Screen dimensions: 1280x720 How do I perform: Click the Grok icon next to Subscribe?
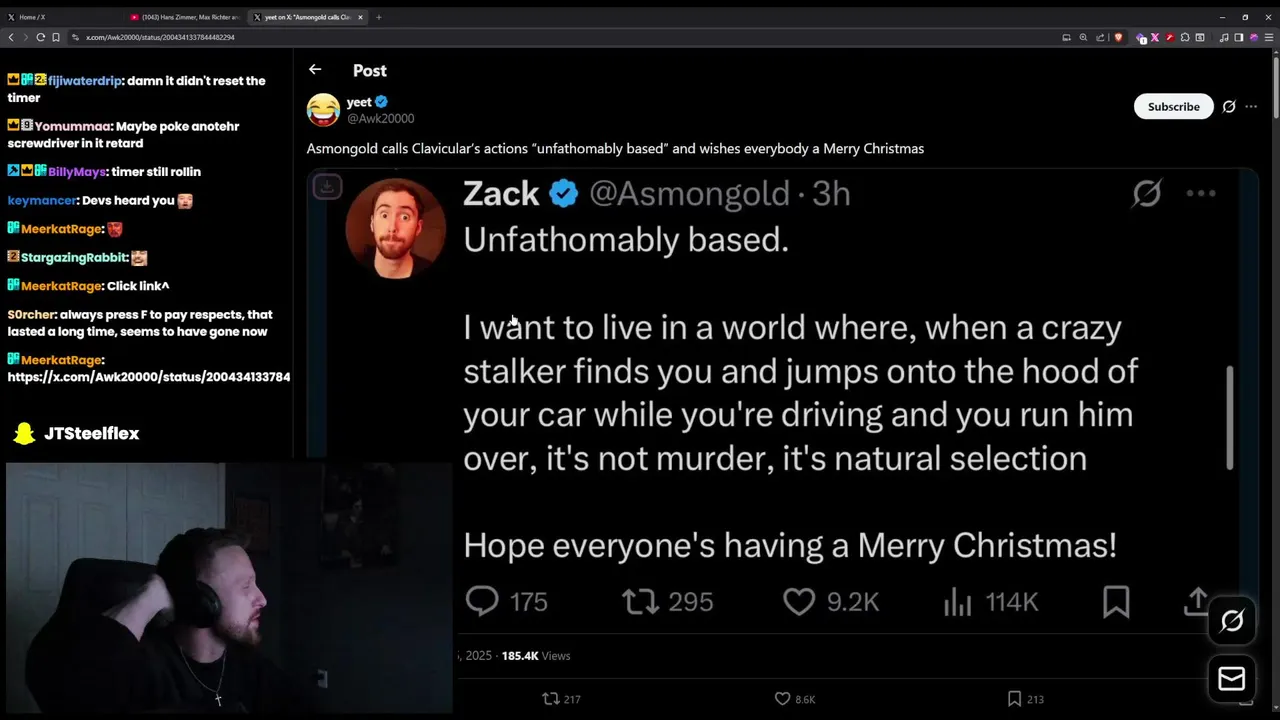[1229, 107]
